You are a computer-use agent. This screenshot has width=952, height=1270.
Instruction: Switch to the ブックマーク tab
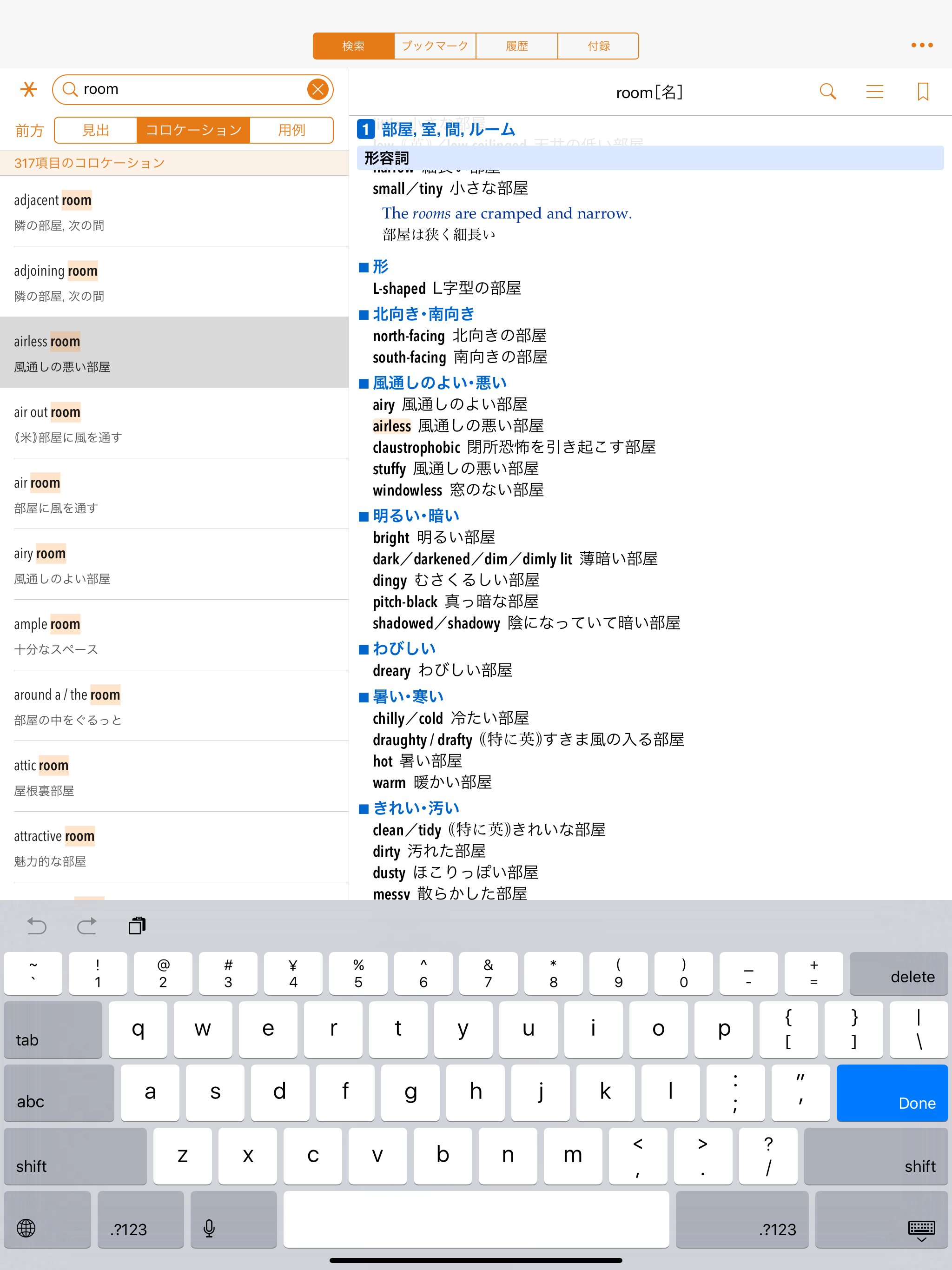click(435, 46)
